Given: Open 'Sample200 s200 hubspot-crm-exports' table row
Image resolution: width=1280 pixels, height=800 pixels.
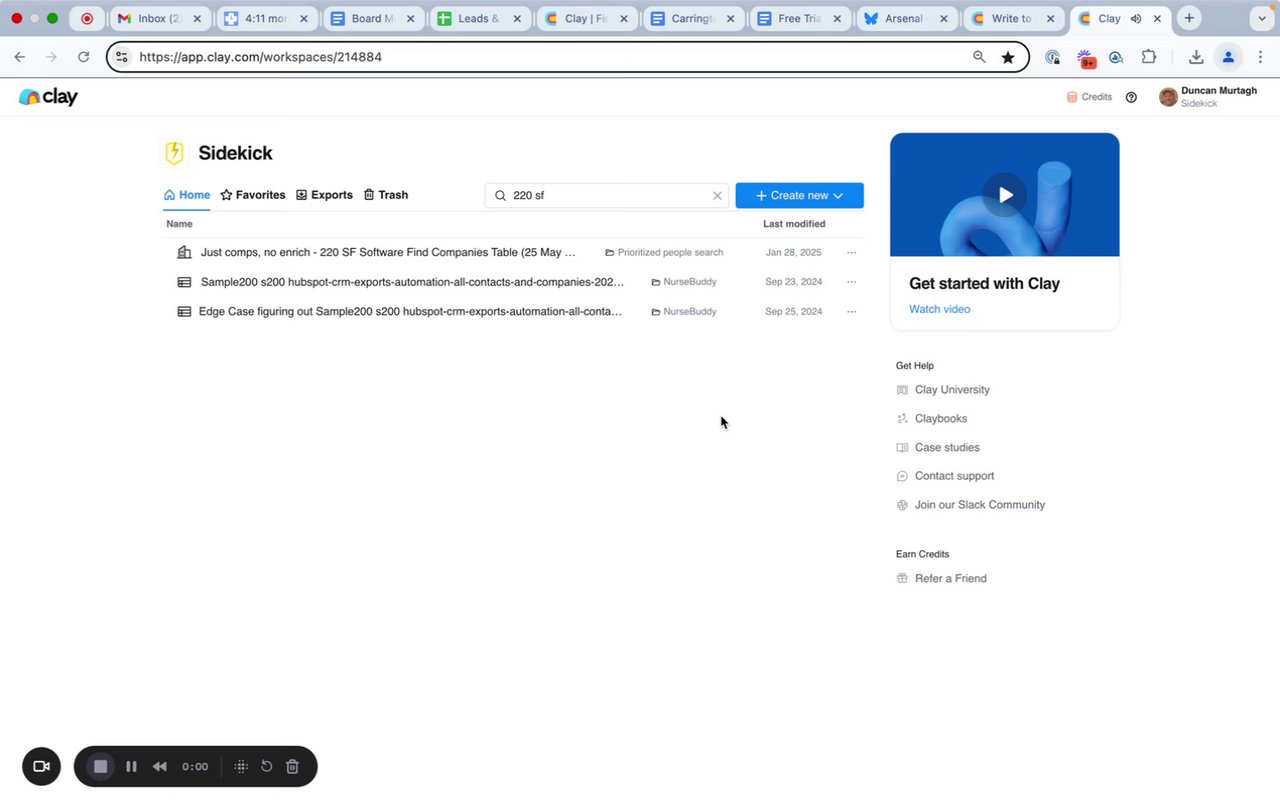Looking at the screenshot, I should (412, 282).
